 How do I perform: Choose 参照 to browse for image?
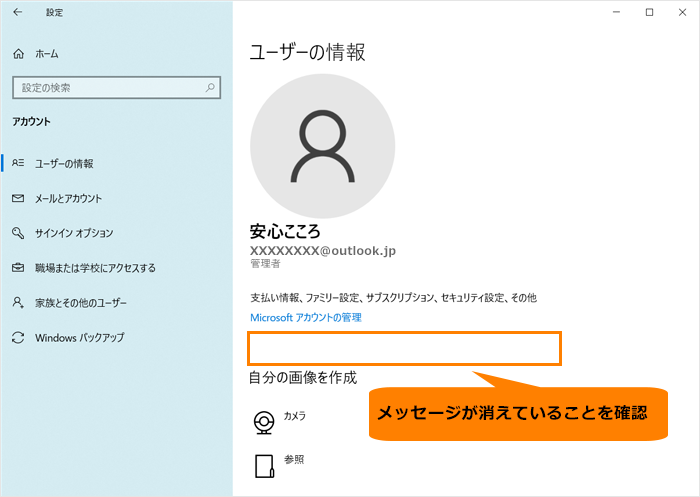point(294,459)
